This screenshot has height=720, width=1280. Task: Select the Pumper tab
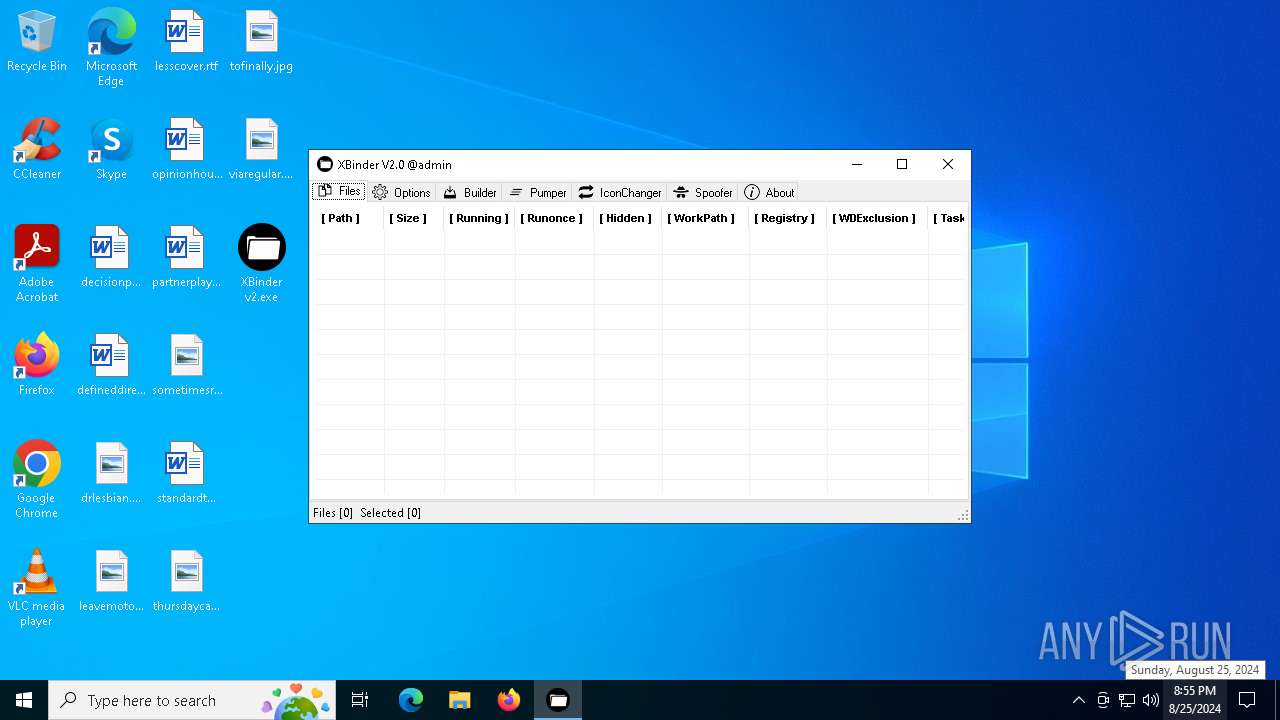(x=538, y=192)
